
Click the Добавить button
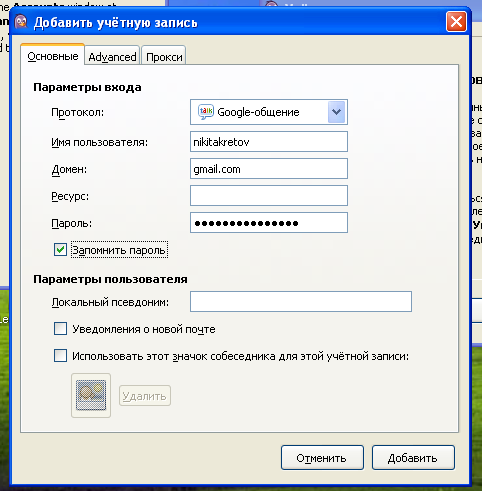point(413,458)
